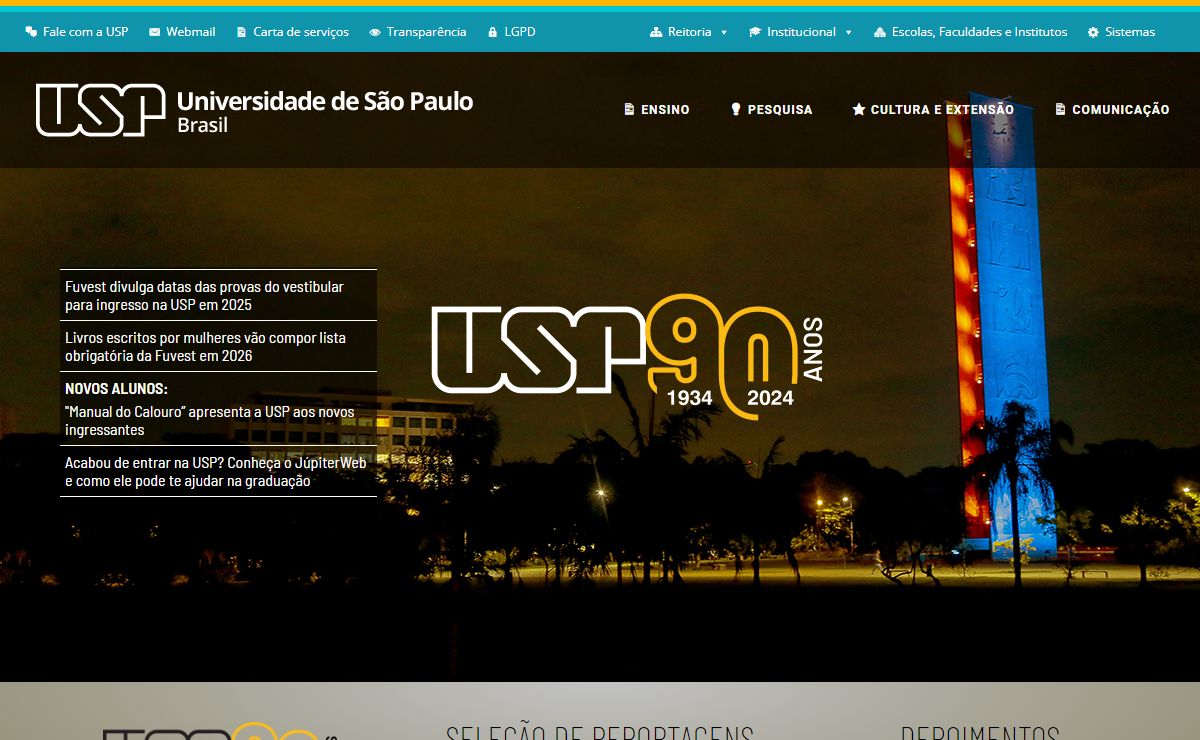
Task: Open Livros escritos por mulheres headline
Action: (205, 347)
